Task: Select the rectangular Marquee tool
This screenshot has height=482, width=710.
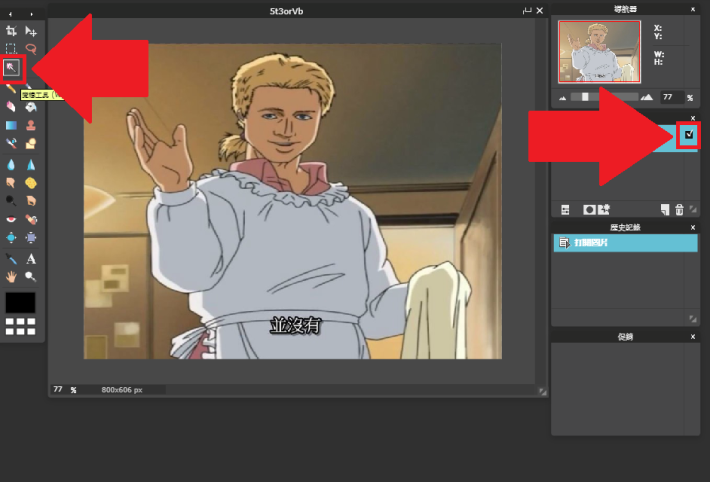Action: [11, 48]
